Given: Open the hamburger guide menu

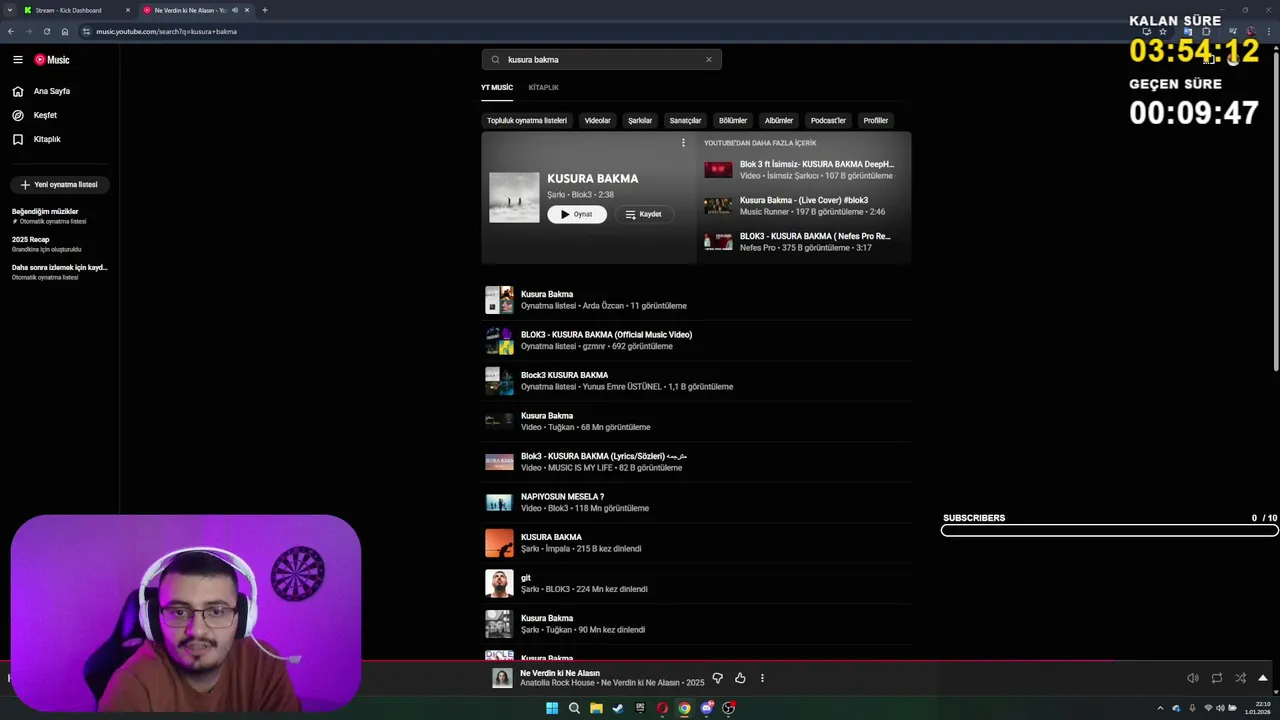Looking at the screenshot, I should coord(17,60).
